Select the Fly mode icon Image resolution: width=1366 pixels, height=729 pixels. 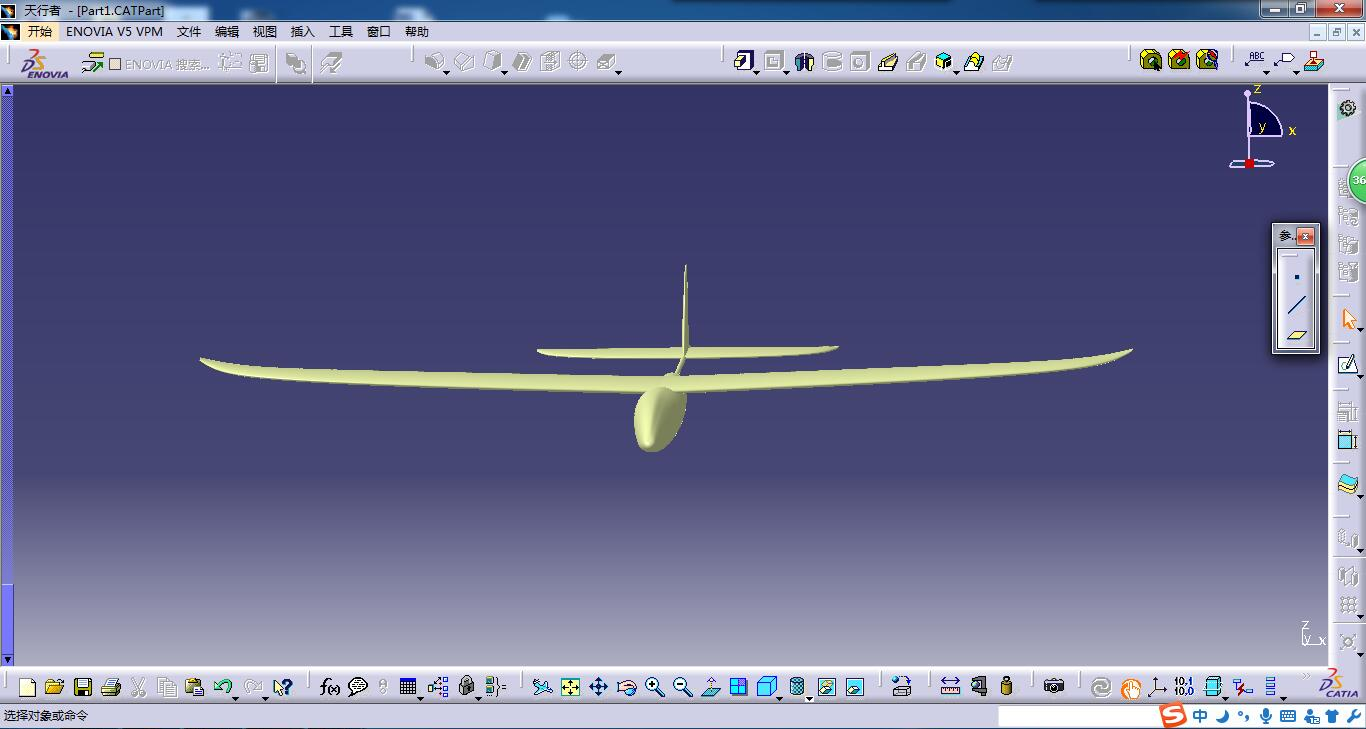[x=542, y=687]
